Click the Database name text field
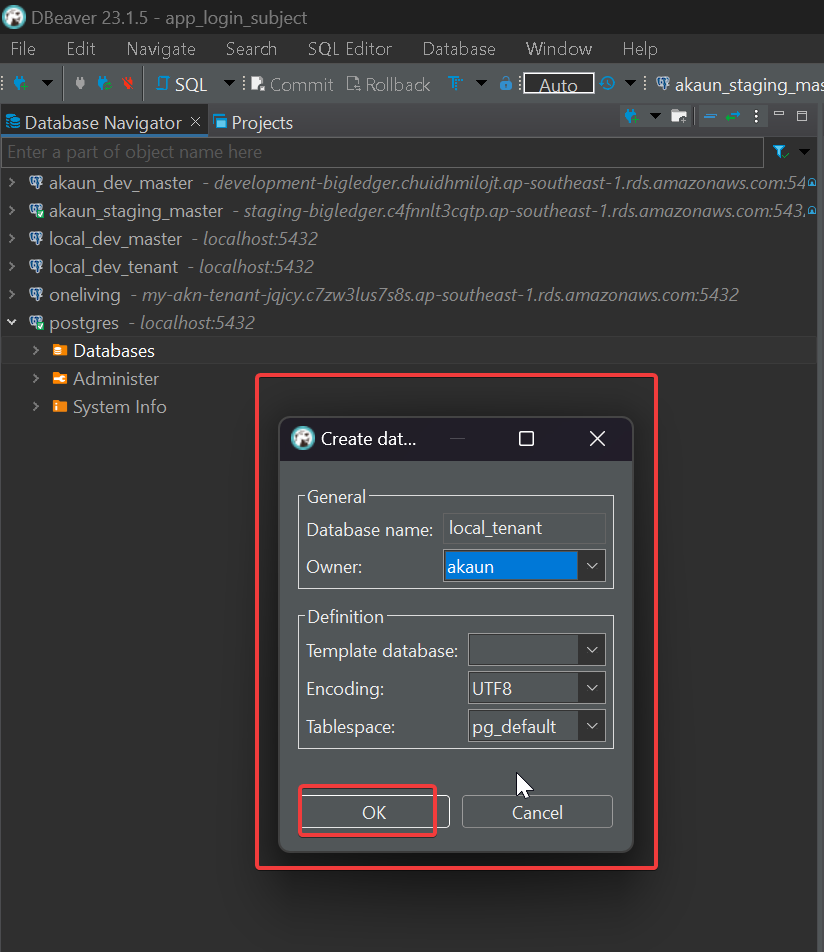 tap(524, 528)
